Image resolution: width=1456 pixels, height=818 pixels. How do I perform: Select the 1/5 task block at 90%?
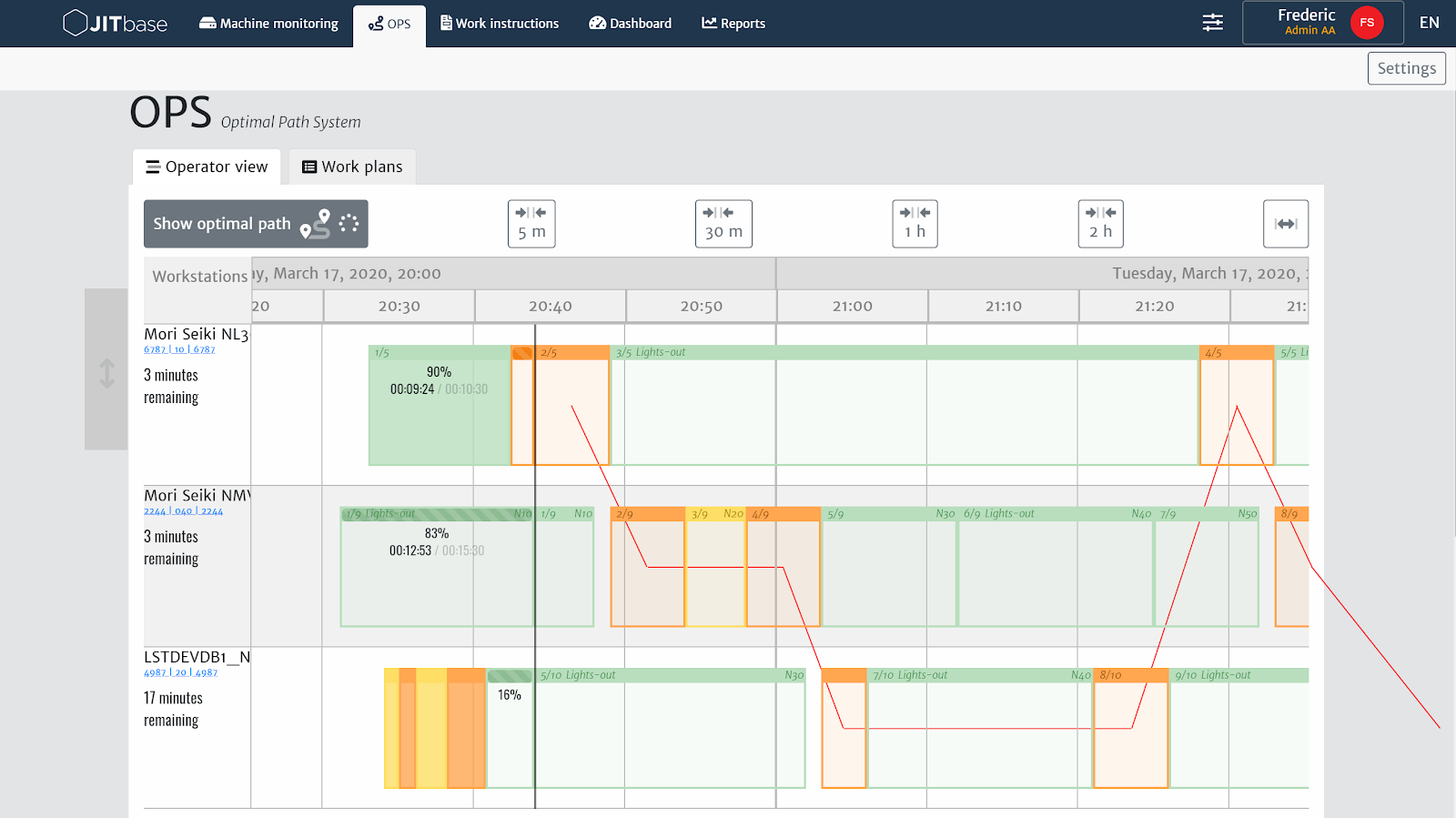[440, 406]
